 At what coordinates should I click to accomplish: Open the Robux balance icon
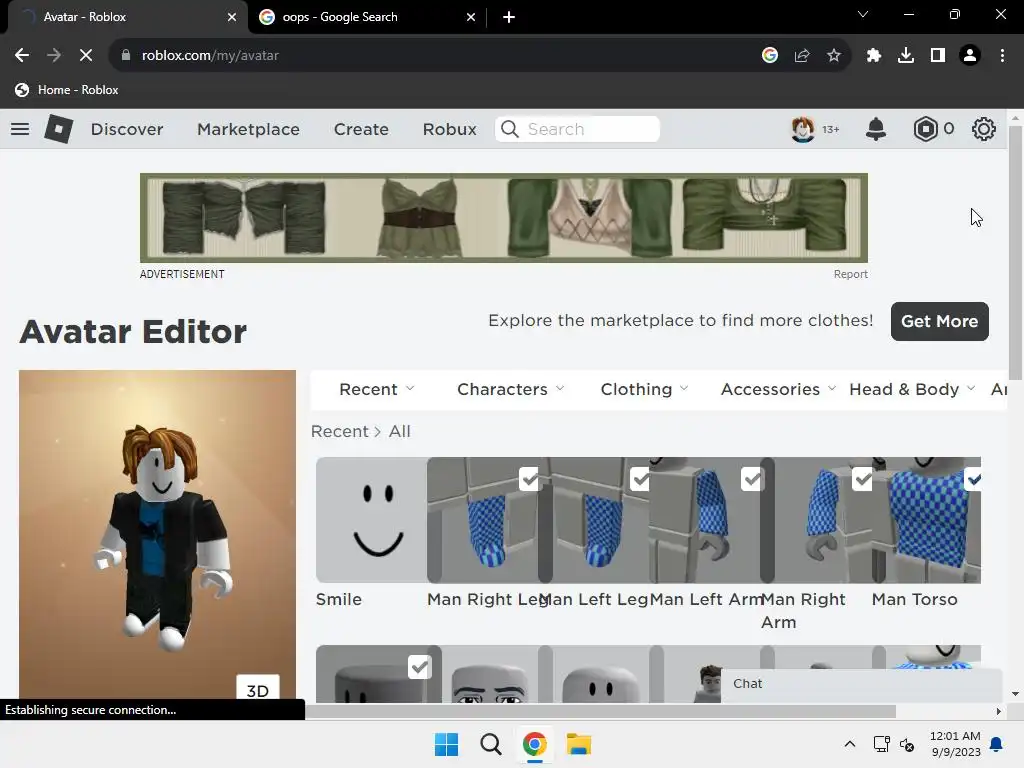point(925,129)
